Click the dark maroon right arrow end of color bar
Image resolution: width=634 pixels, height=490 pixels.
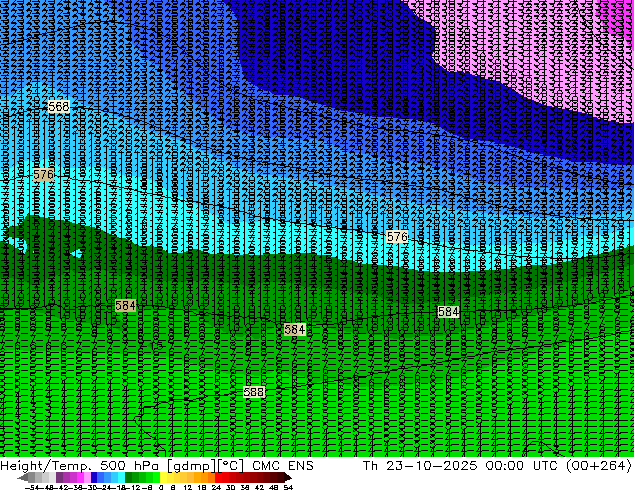click(x=287, y=478)
